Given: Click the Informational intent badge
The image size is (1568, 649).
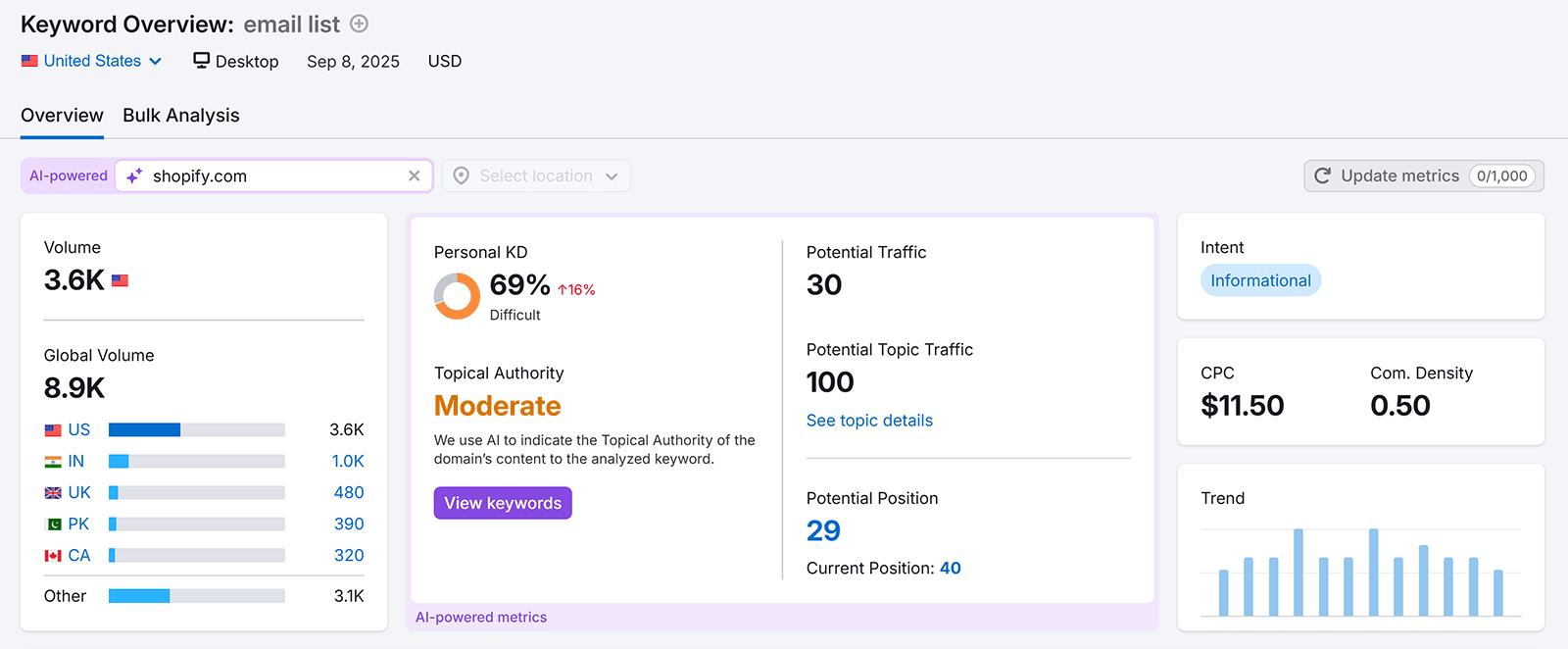Looking at the screenshot, I should [x=1260, y=279].
